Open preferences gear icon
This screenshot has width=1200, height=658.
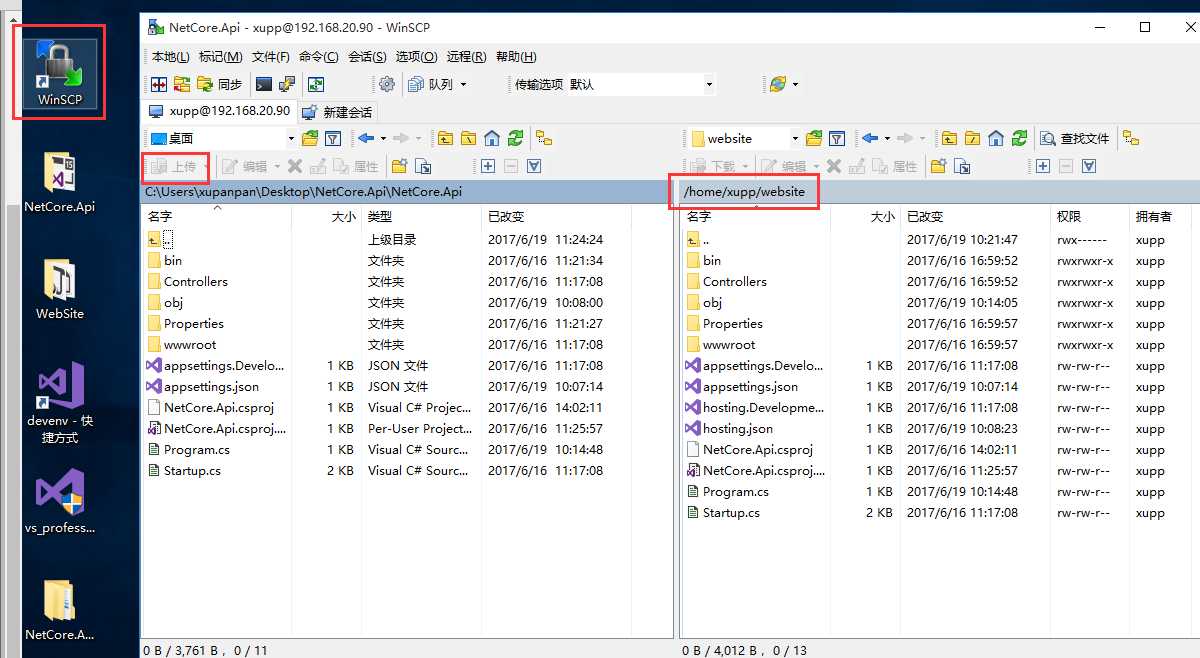(x=387, y=85)
